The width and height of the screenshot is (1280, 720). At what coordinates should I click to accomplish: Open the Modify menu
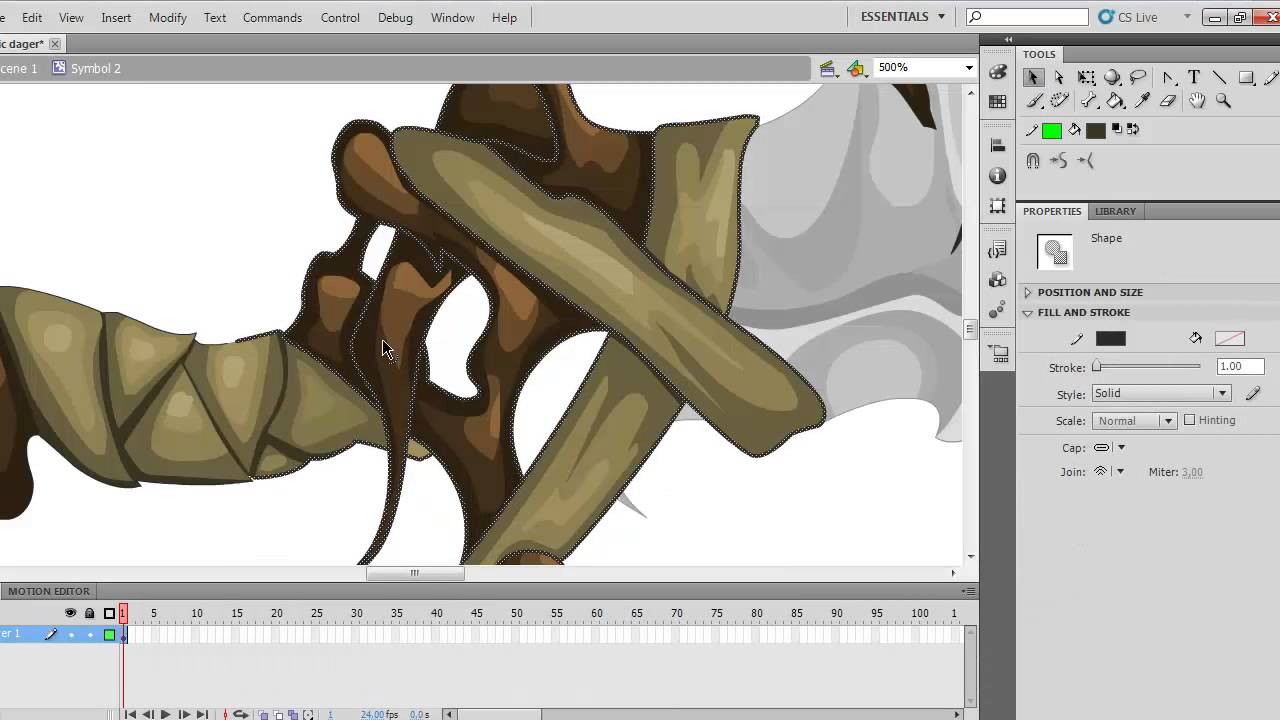[167, 17]
